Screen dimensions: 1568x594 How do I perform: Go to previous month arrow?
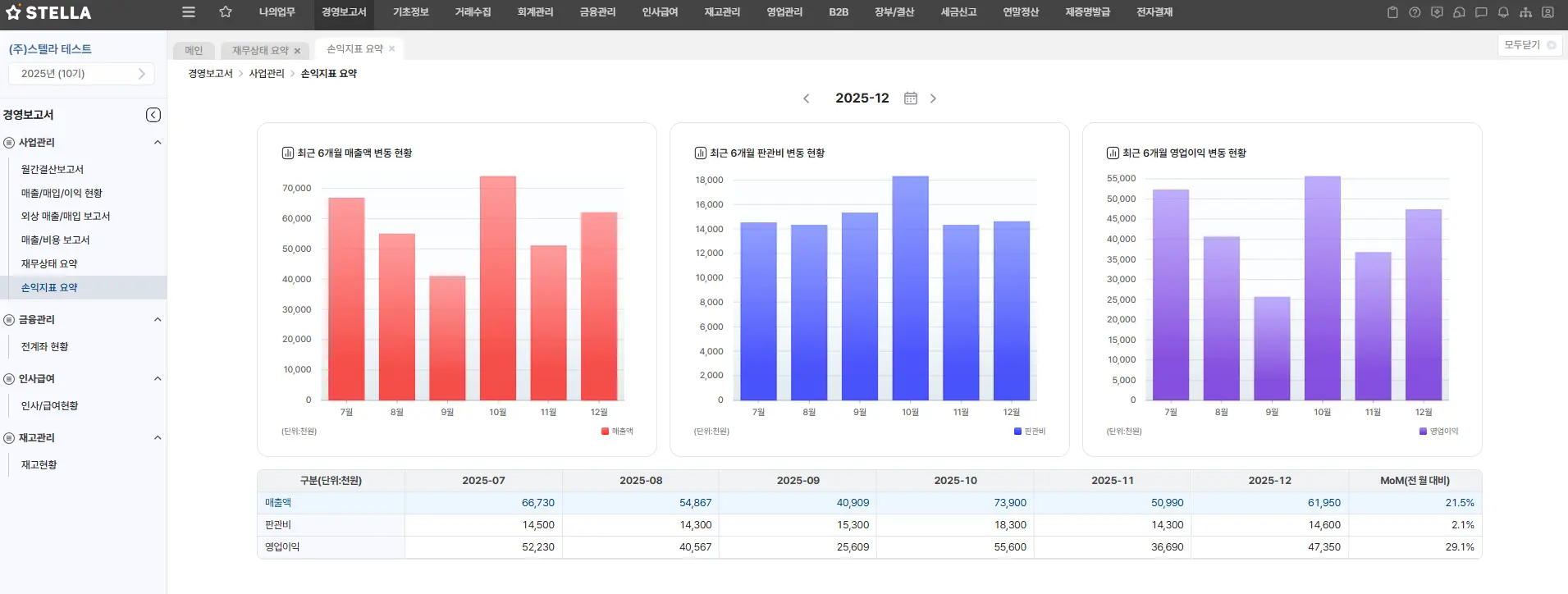[807, 98]
